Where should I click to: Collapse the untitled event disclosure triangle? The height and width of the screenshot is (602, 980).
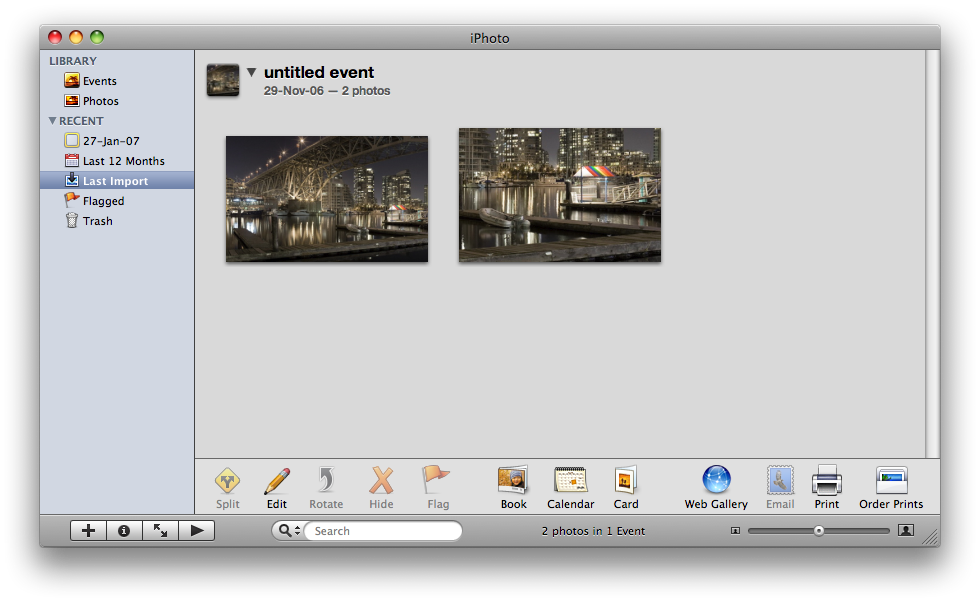[252, 72]
